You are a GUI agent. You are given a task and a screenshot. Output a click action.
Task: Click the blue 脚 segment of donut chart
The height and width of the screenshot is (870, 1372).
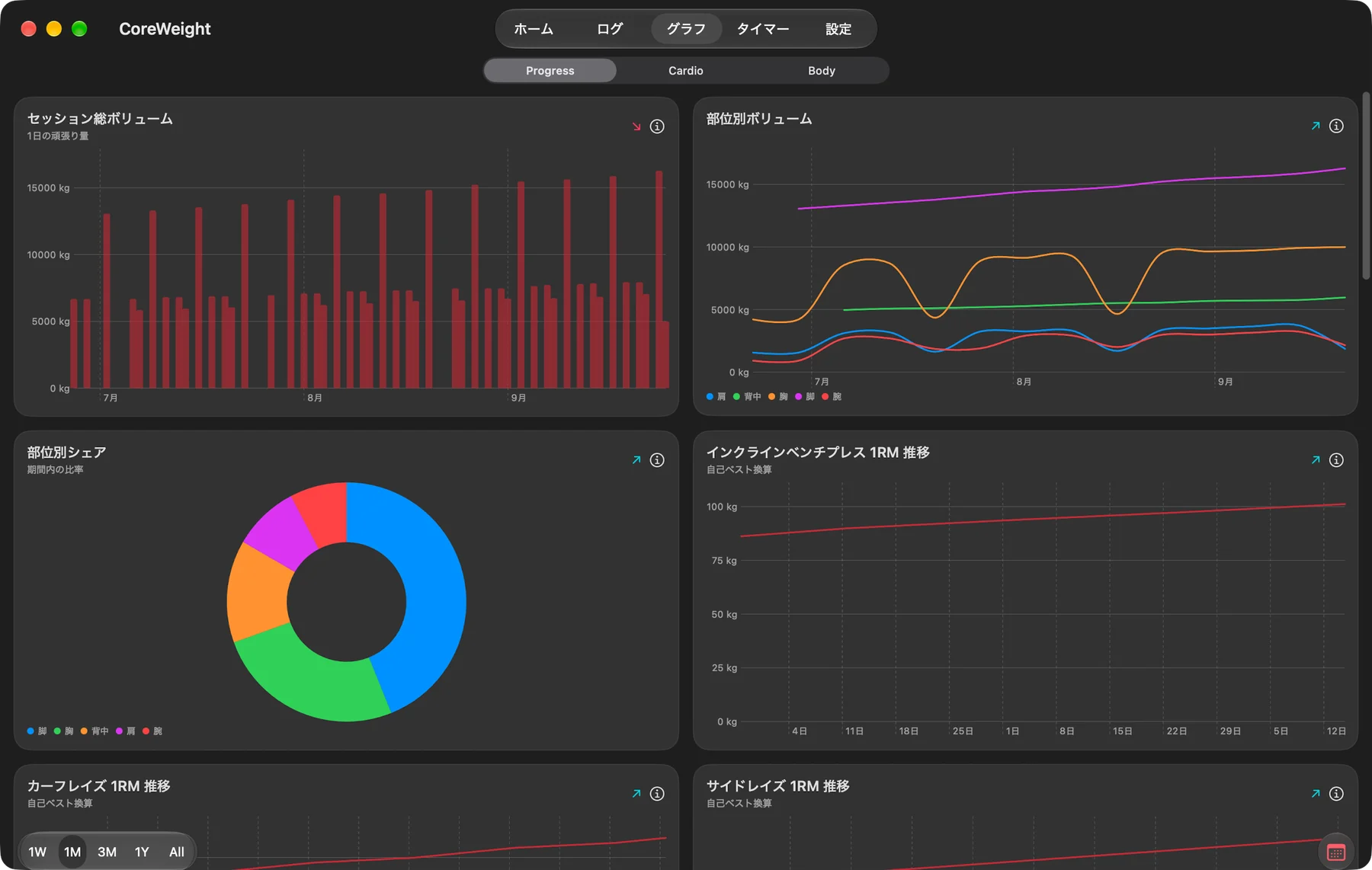coord(431,594)
